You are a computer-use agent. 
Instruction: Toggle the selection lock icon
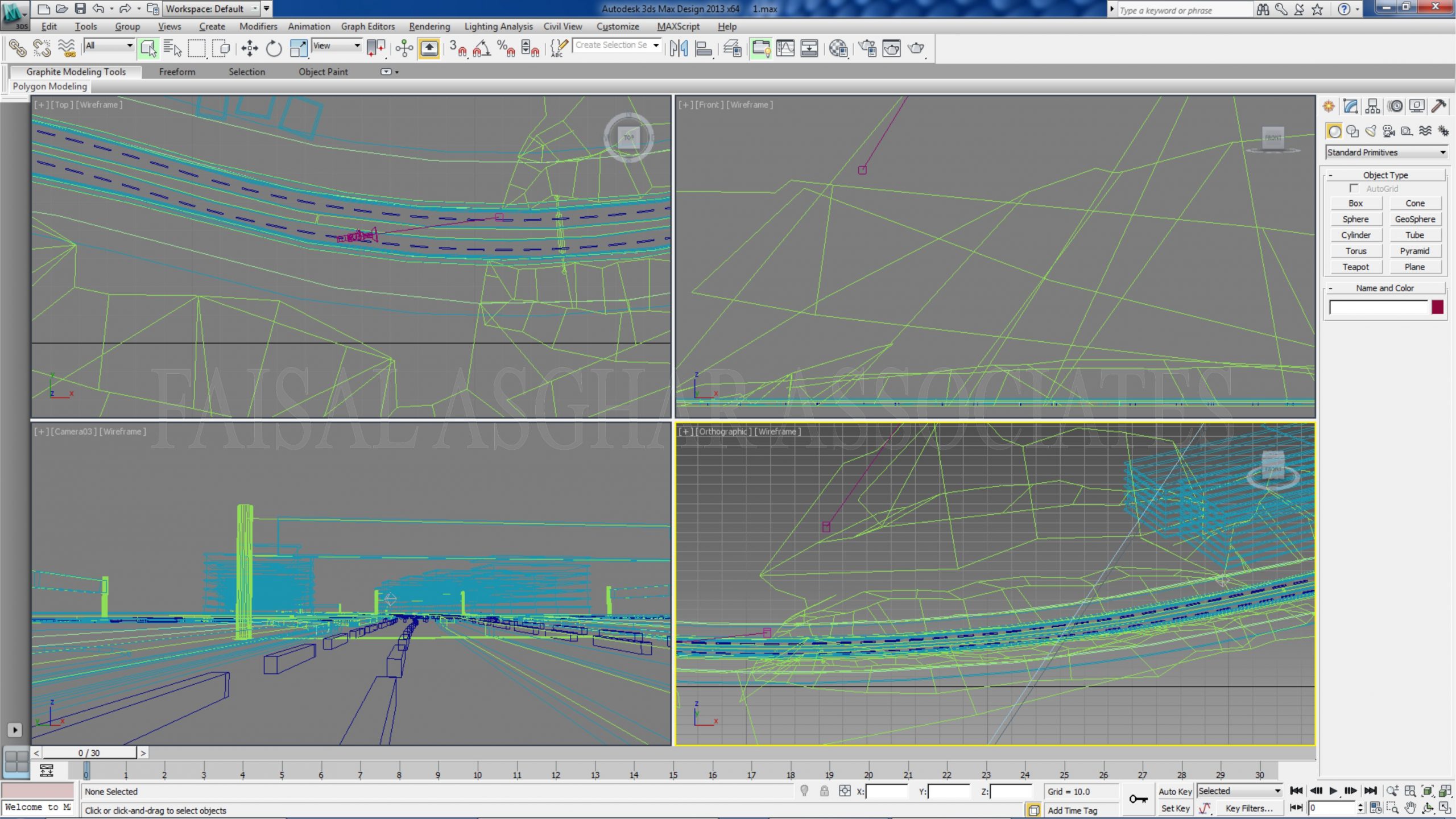pyautogui.click(x=824, y=791)
